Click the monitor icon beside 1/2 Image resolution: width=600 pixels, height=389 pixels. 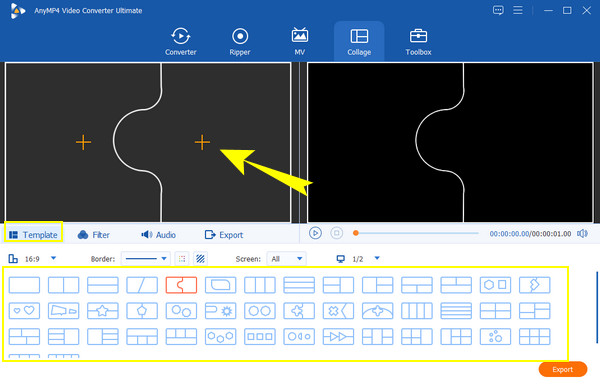[x=341, y=259]
